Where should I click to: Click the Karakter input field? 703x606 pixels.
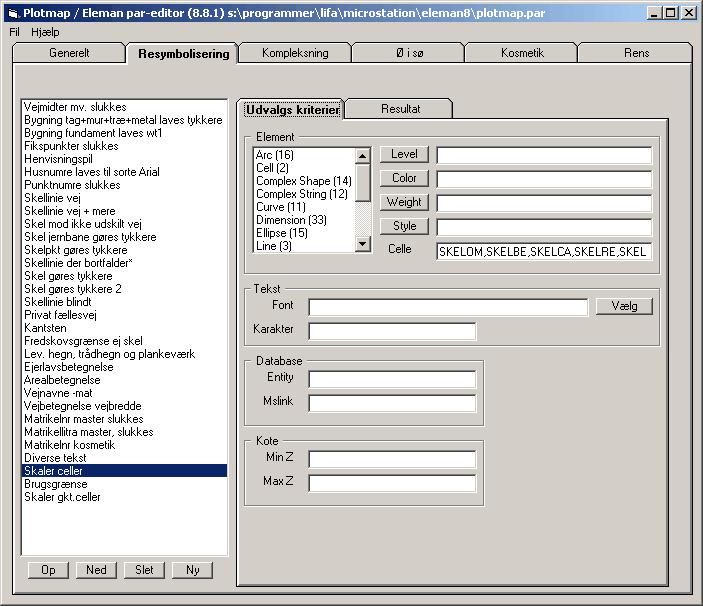392,331
